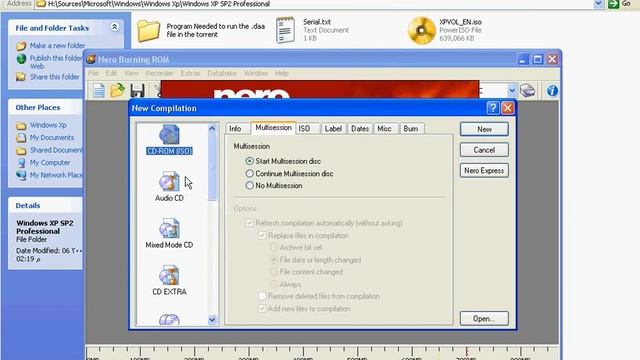Viewport: 640px width, 360px height.
Task: Switch to the Misc tab
Action: tap(384, 129)
